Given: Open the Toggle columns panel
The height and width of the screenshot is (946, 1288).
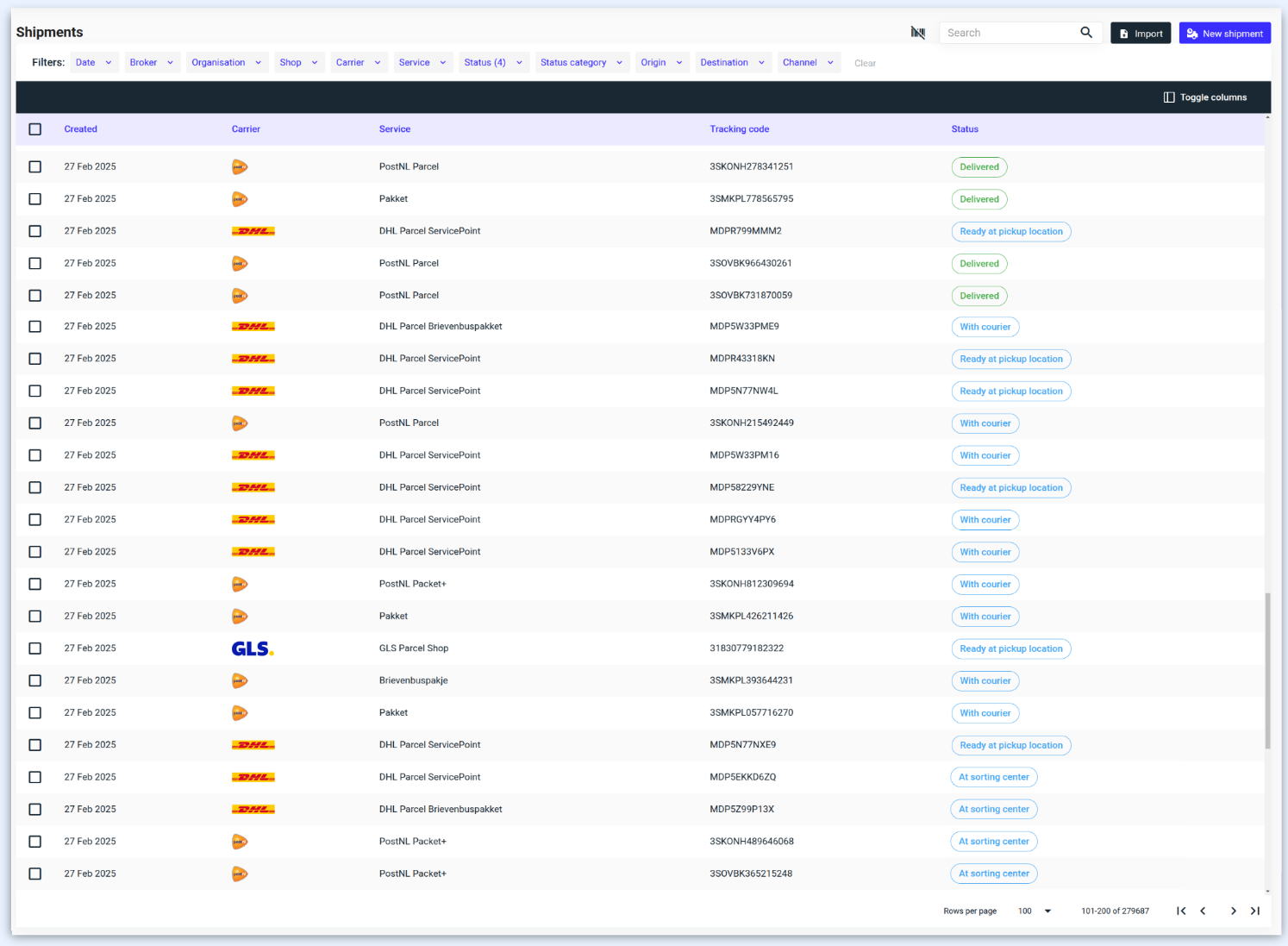Looking at the screenshot, I should [1205, 97].
